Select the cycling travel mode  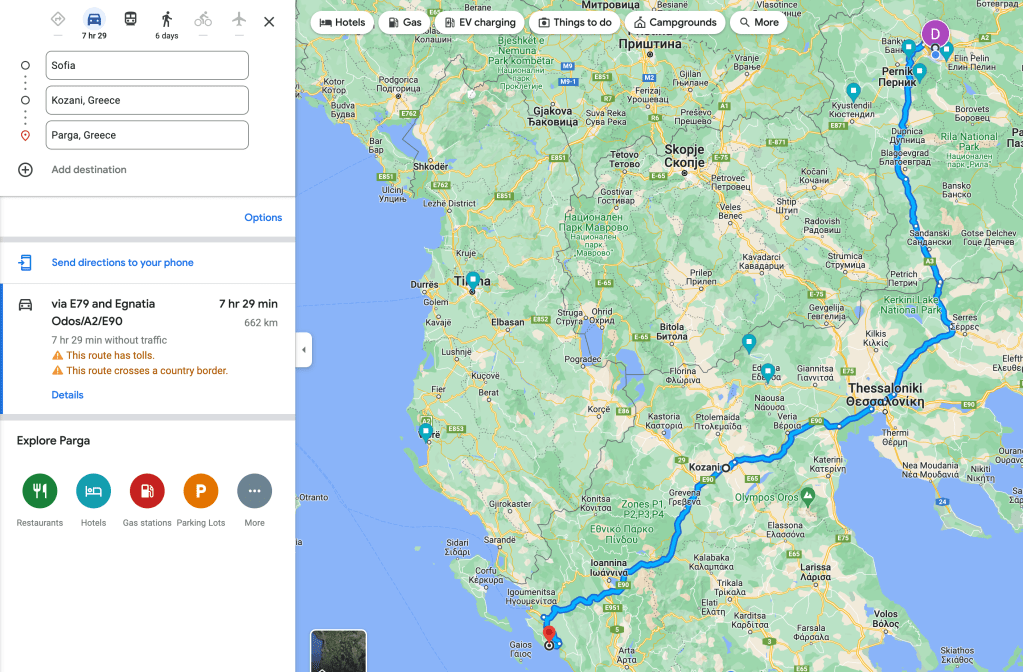coord(203,19)
